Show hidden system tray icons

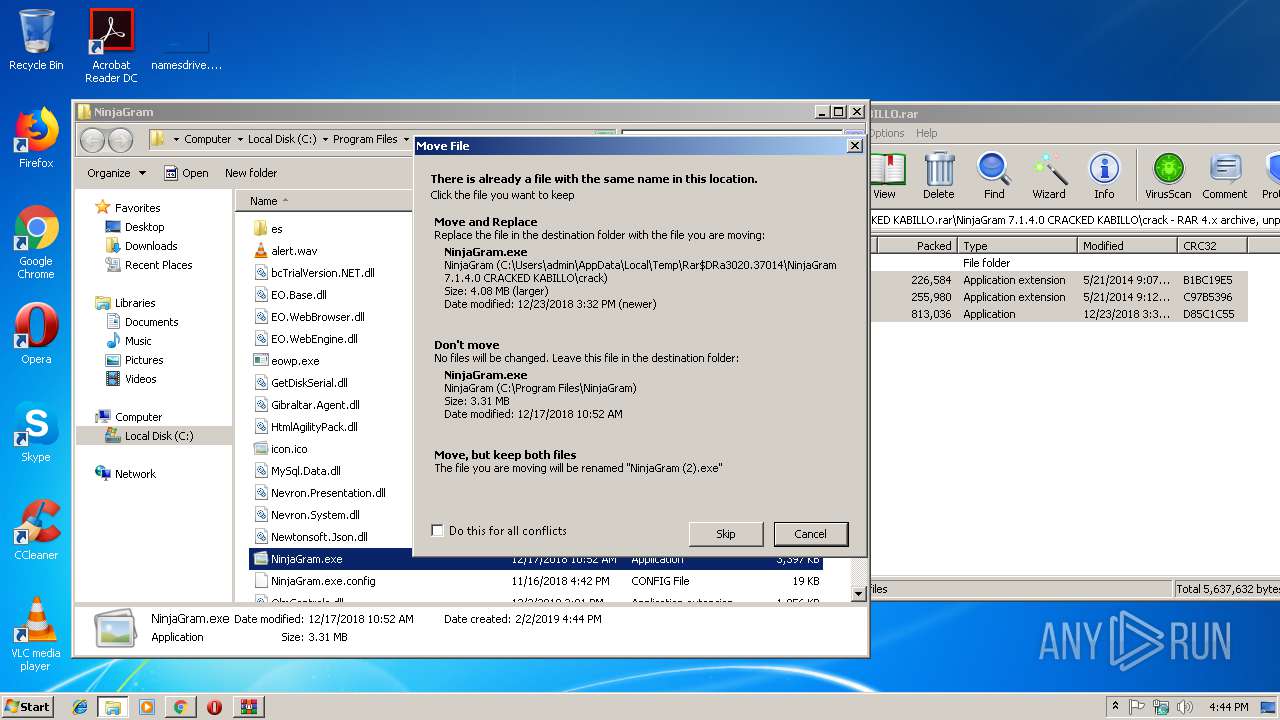pos(1116,706)
